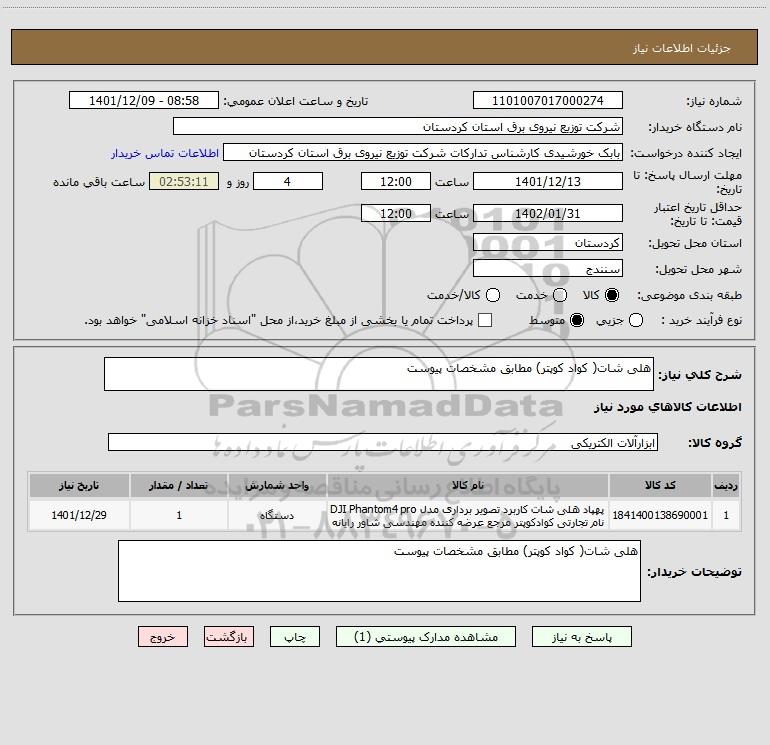This screenshot has width=770, height=745.
Task: Select the خدمت radio button
Action: click(x=560, y=295)
